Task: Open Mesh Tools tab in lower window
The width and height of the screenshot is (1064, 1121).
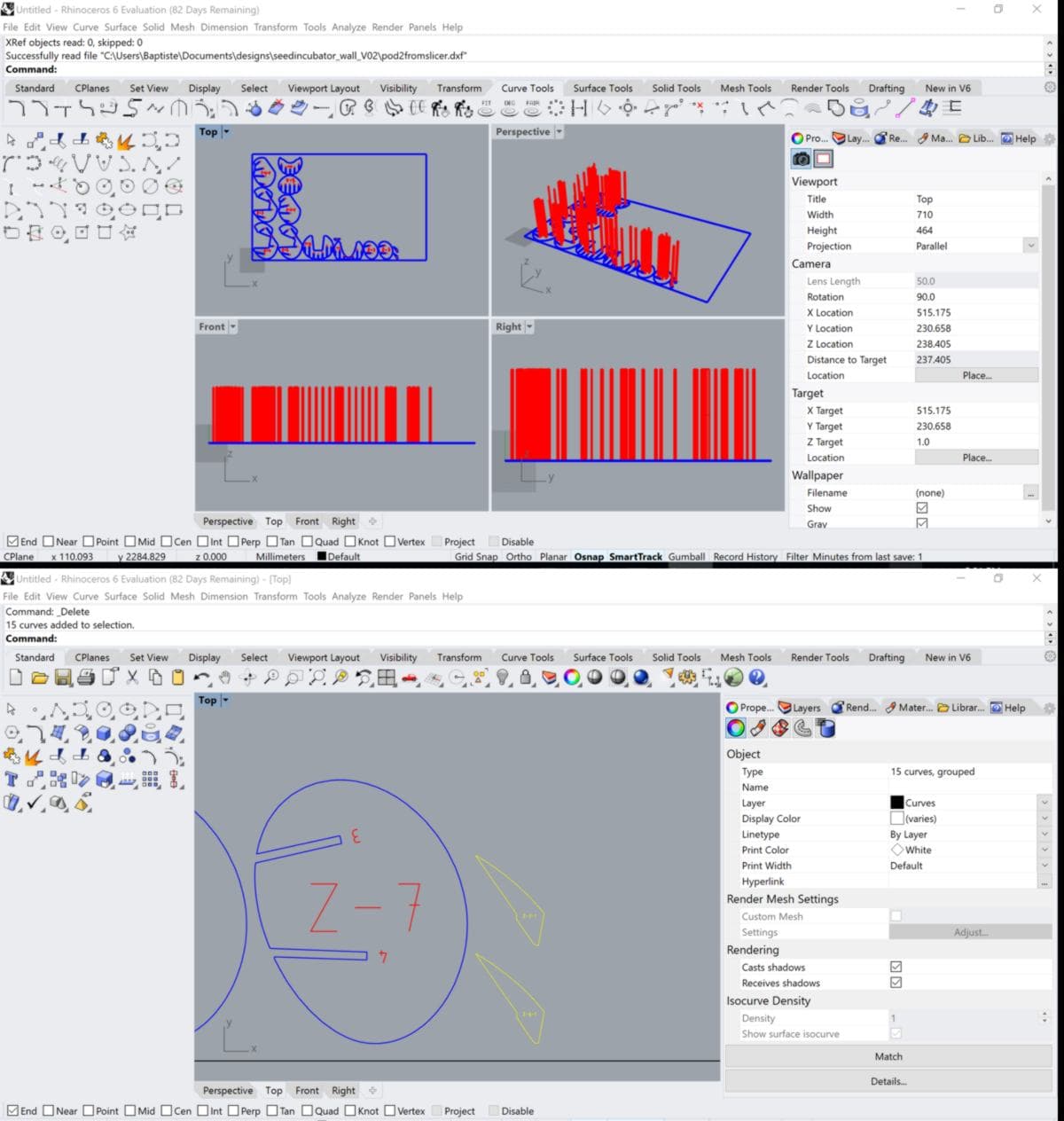Action: [x=746, y=657]
